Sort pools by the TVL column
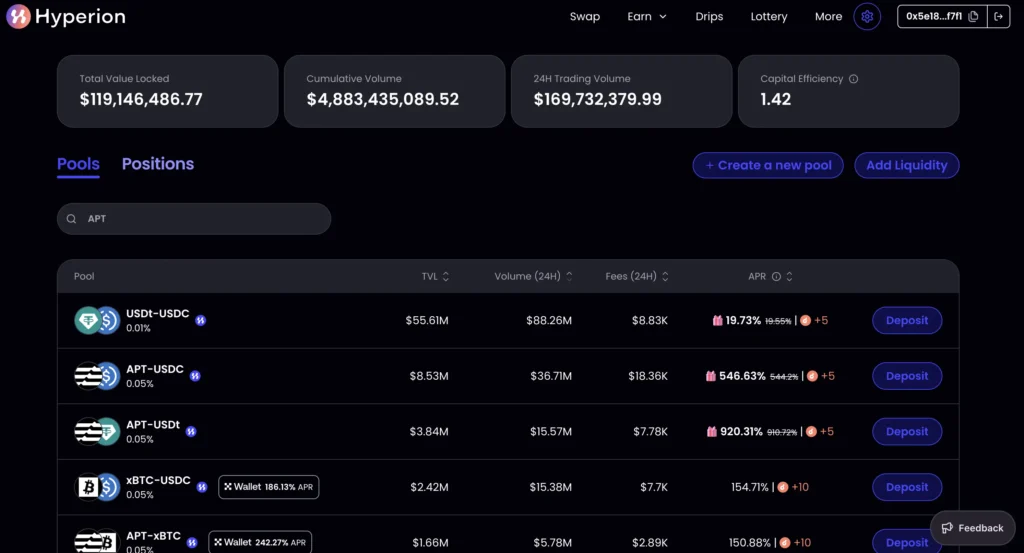Image resolution: width=1024 pixels, height=553 pixels. 446,276
